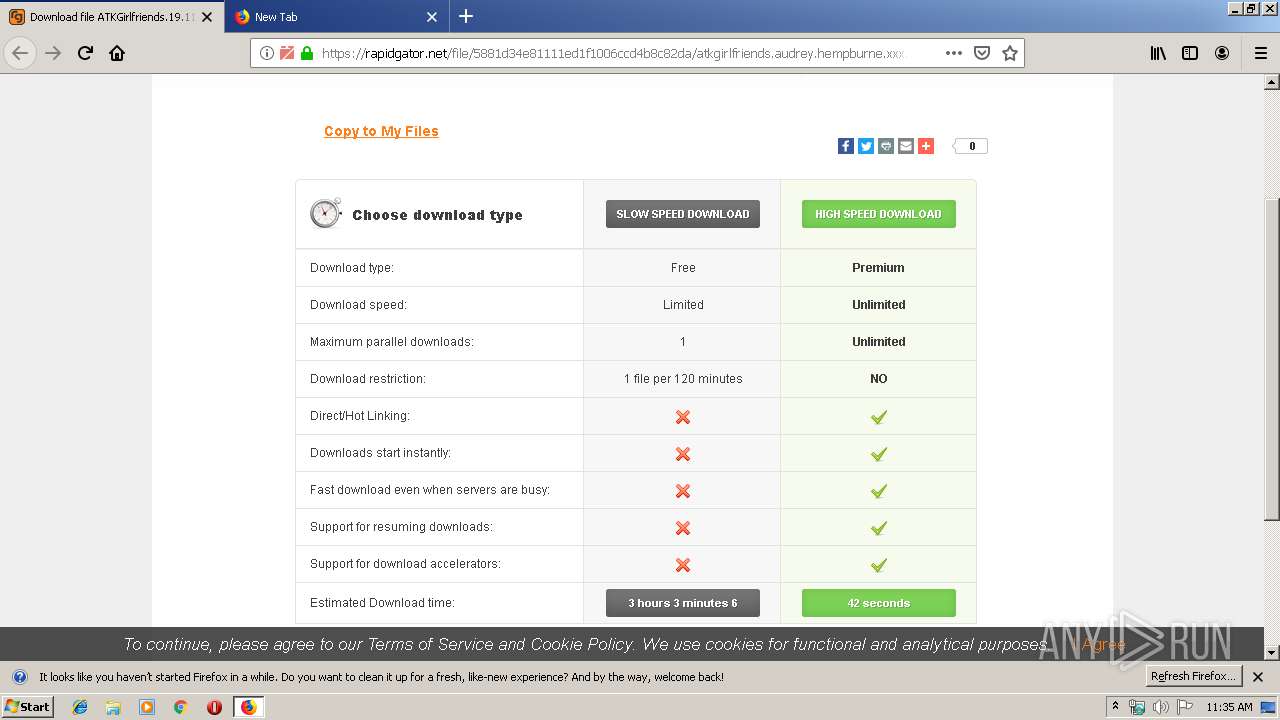The width and height of the screenshot is (1280, 720).
Task: Click the 'Choose download type' heading
Action: pyautogui.click(x=437, y=215)
